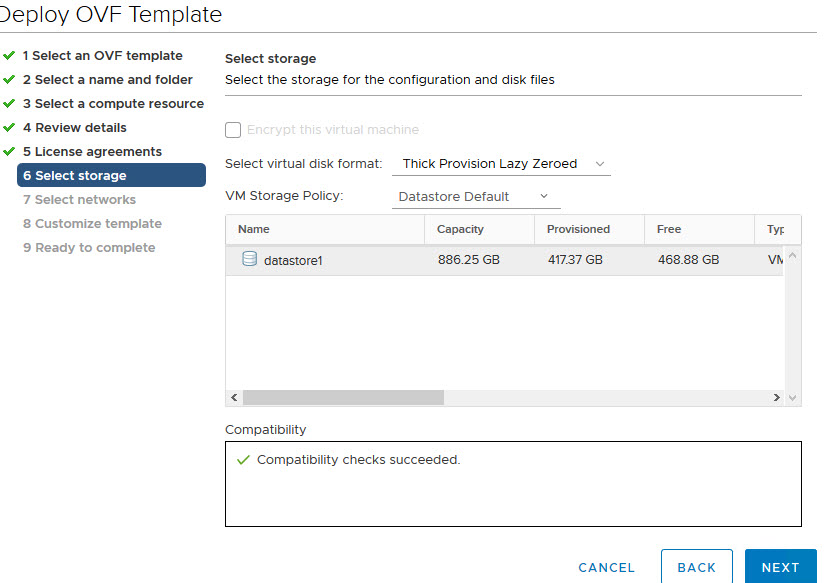831x583 pixels.
Task: Go to step 2 Select a name and folder
Action: 107,80
